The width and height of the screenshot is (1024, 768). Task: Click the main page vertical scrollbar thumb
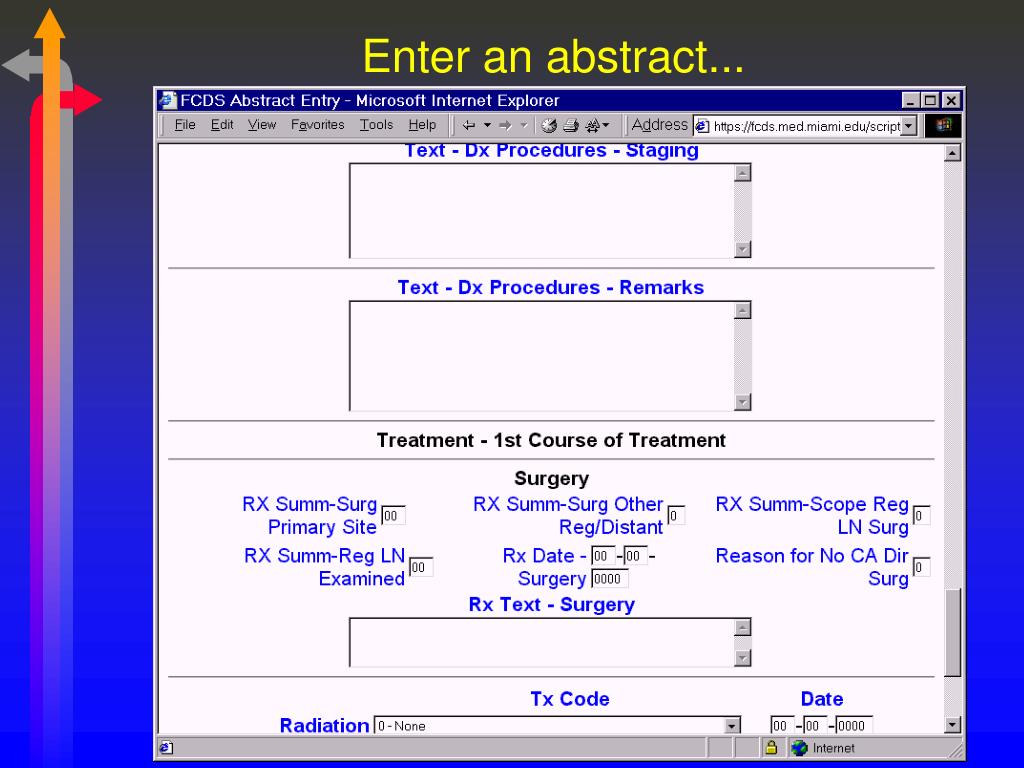pos(952,633)
